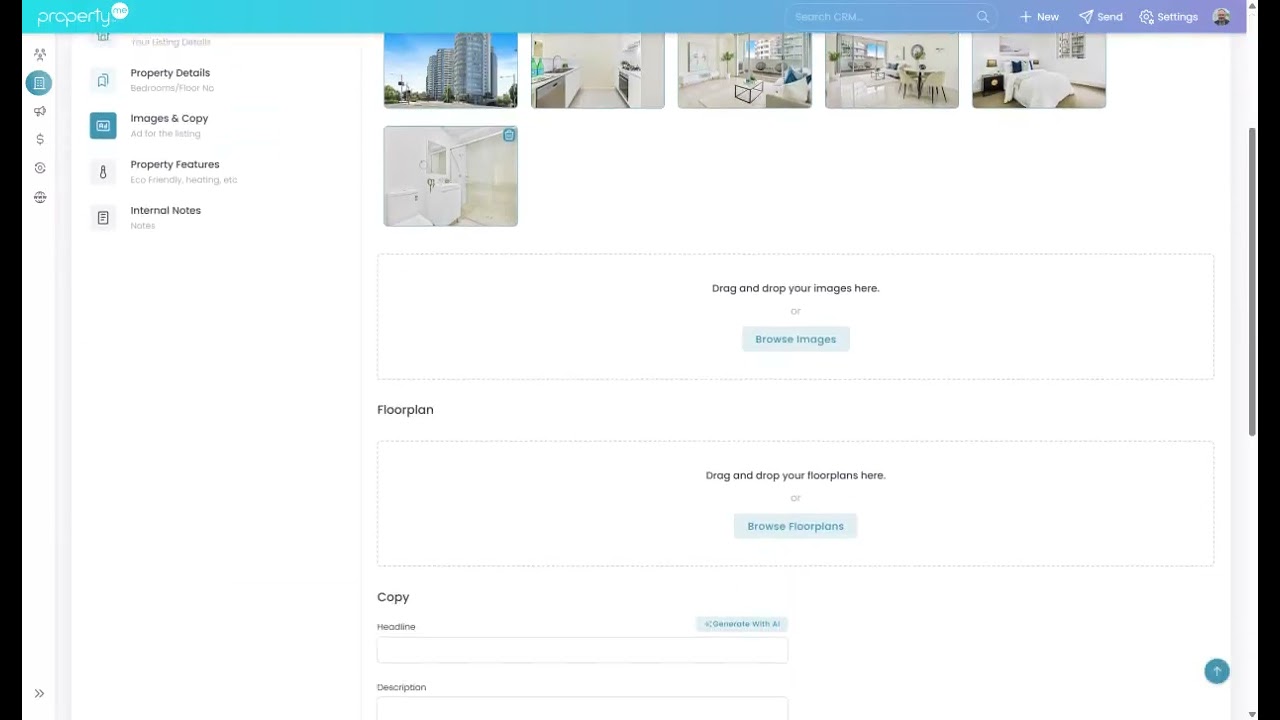1280x720 pixels.
Task: Click the Copy section heading
Action: click(x=393, y=597)
